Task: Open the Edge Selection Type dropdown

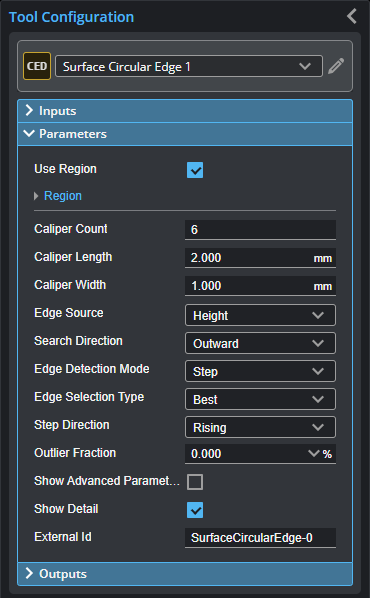Action: tap(261, 399)
